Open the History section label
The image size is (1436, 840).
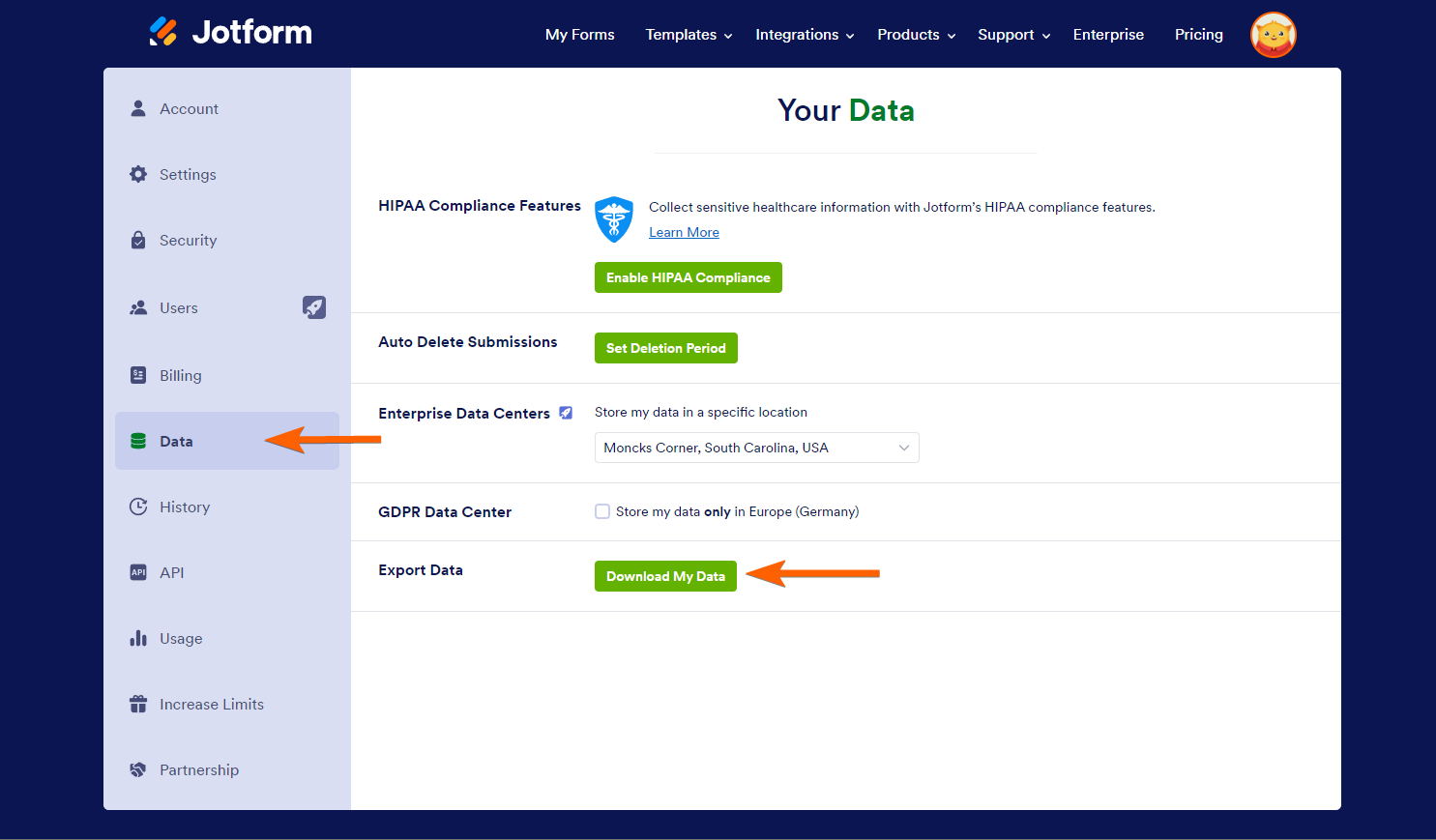185,507
